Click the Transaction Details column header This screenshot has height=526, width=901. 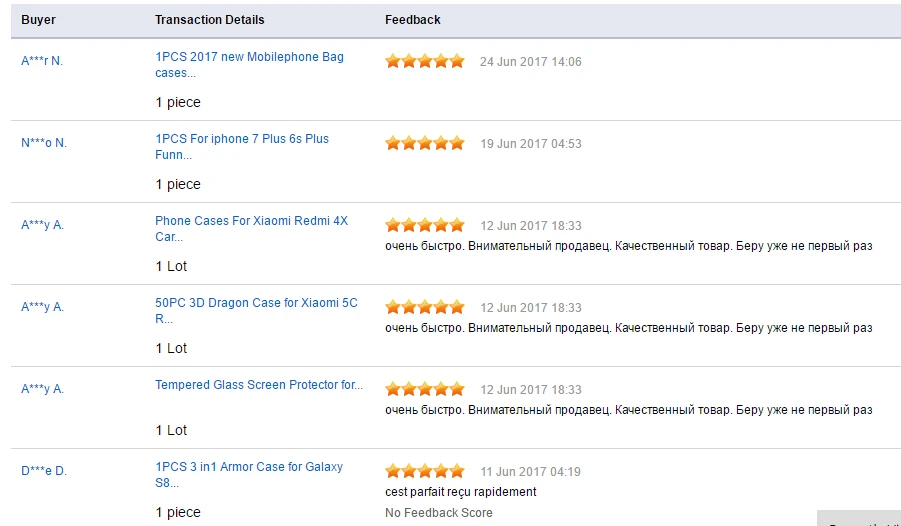tap(210, 20)
